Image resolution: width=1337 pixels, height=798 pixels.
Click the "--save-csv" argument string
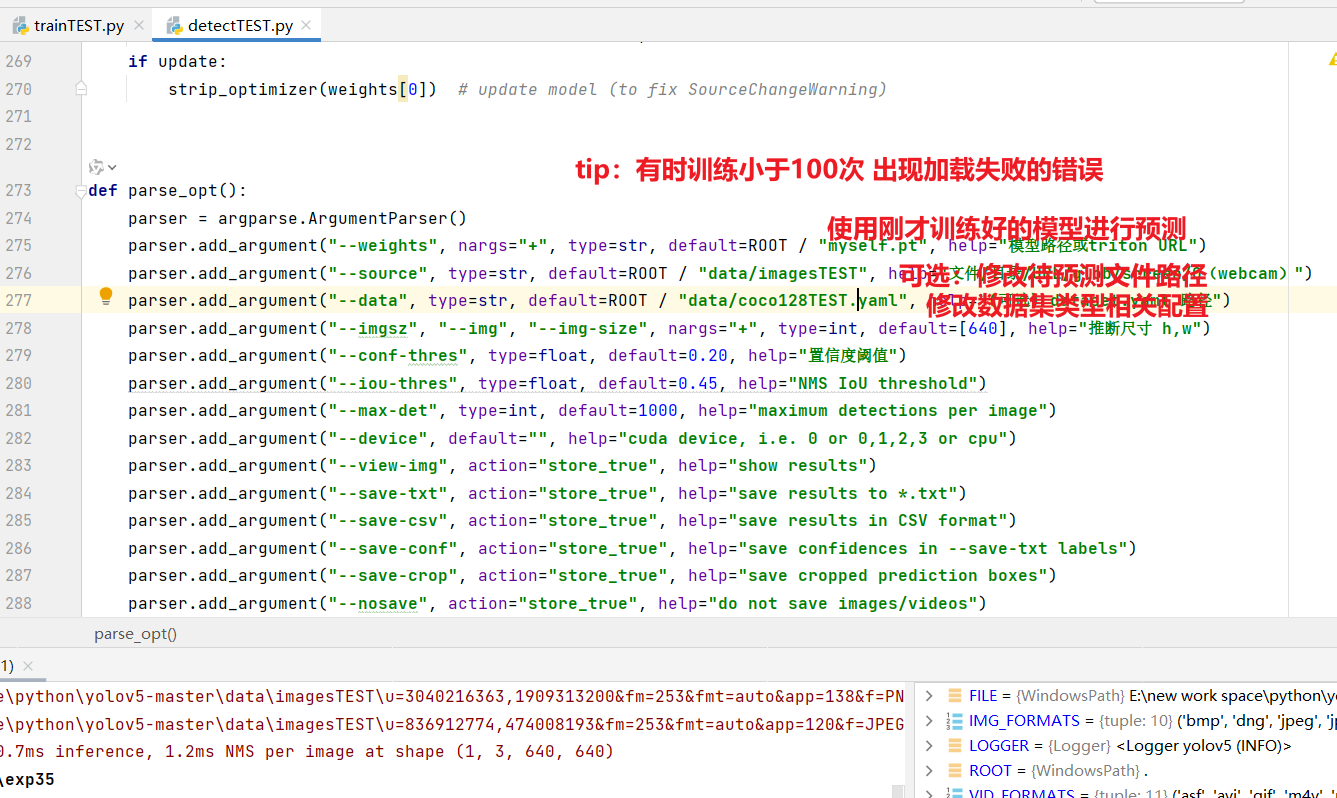pos(388,520)
